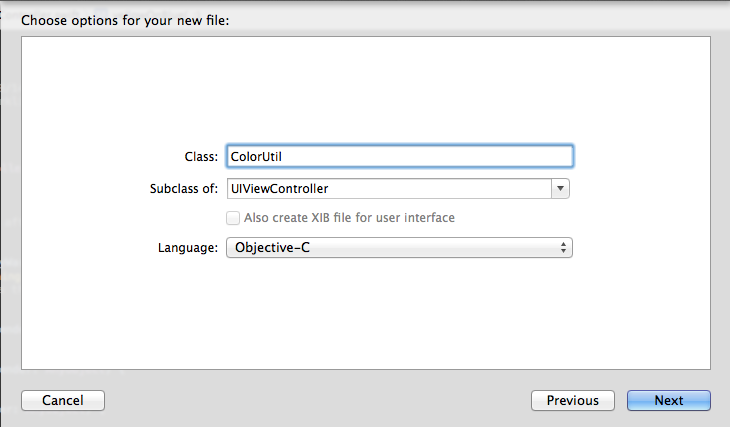Click the triangle icon beside UIViewController
Screen dimensions: 730x427
561,189
